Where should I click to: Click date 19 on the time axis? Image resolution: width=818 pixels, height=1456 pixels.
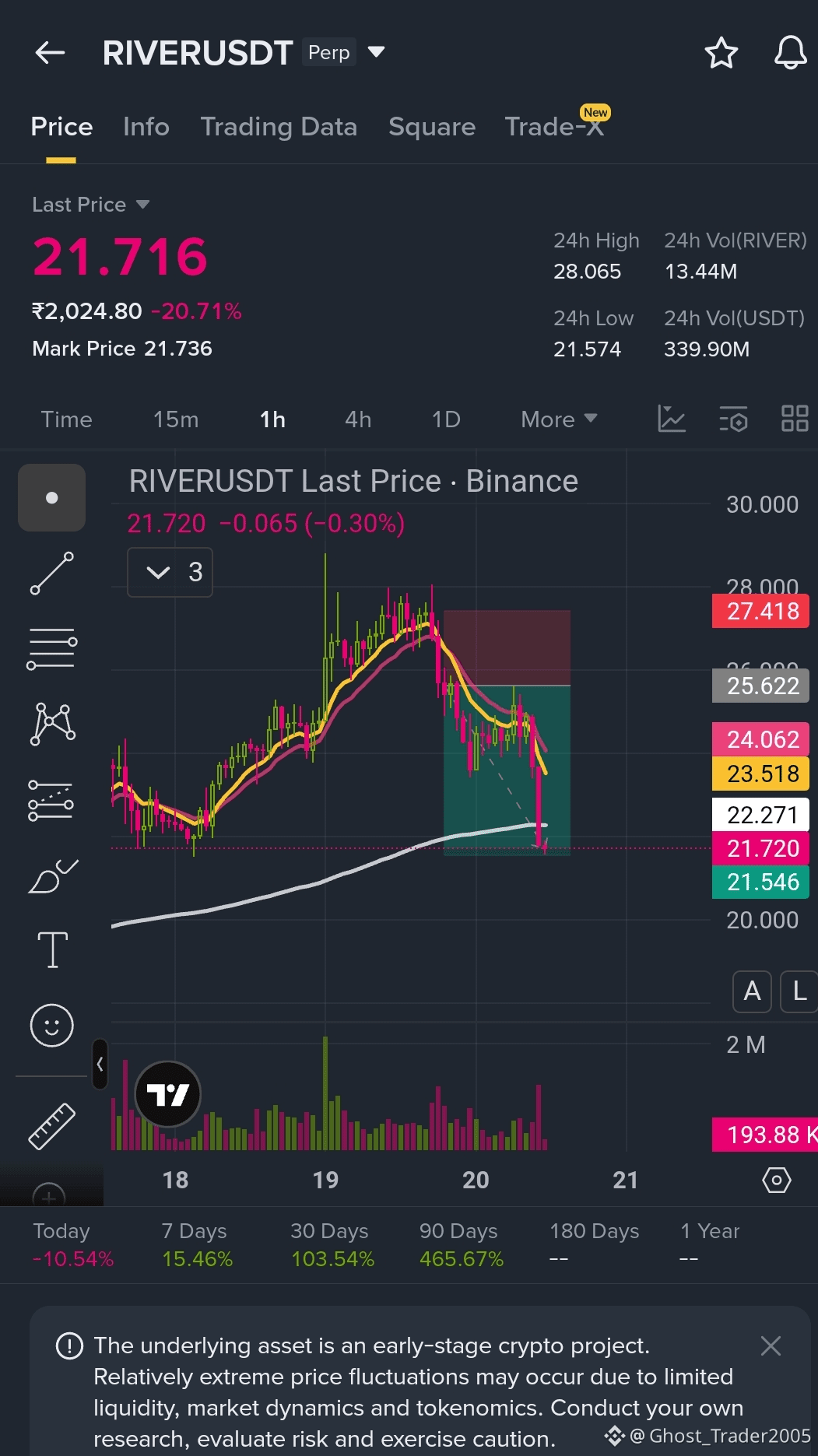[x=325, y=1180]
